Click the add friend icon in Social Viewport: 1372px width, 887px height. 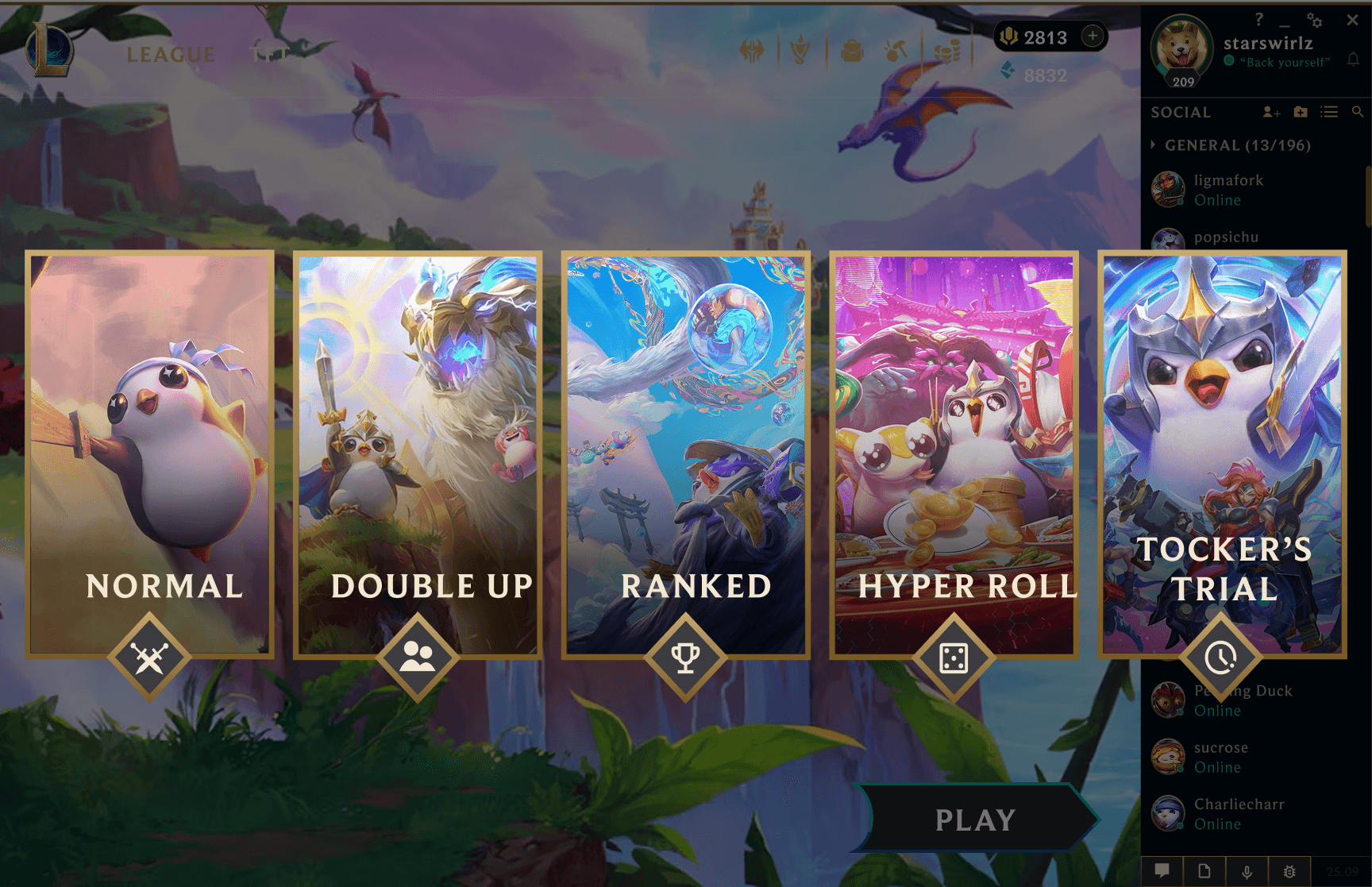(1271, 112)
